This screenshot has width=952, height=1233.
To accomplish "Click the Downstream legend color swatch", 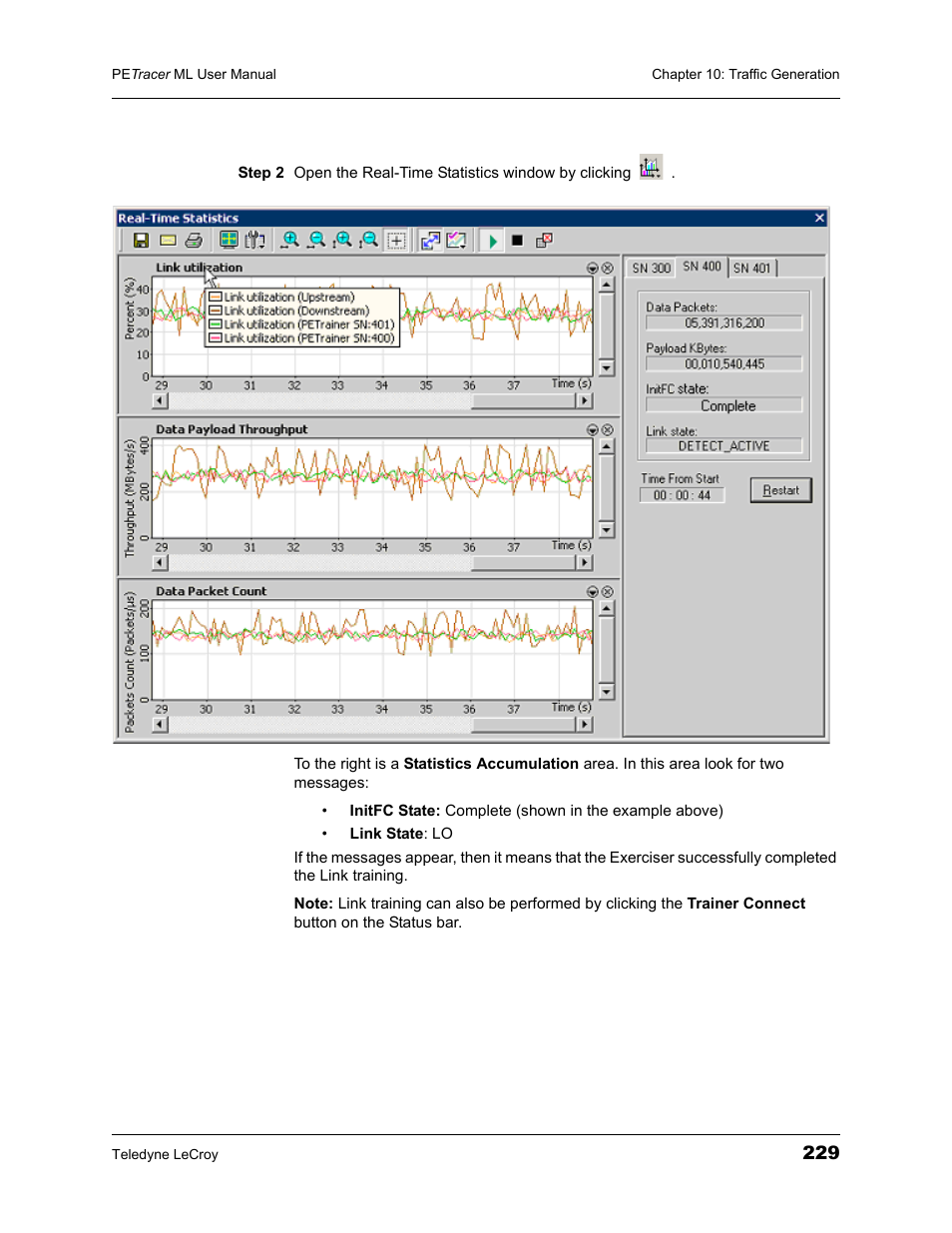I will 215,311.
